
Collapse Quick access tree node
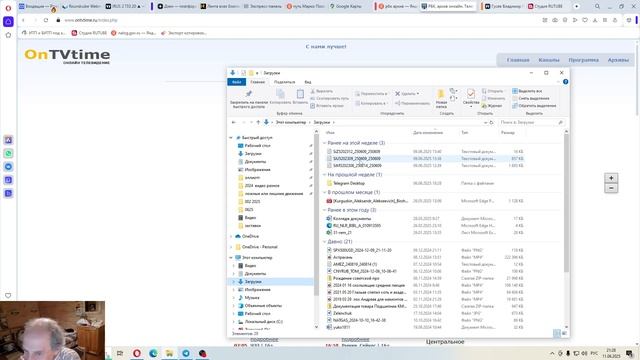[x=231, y=138]
